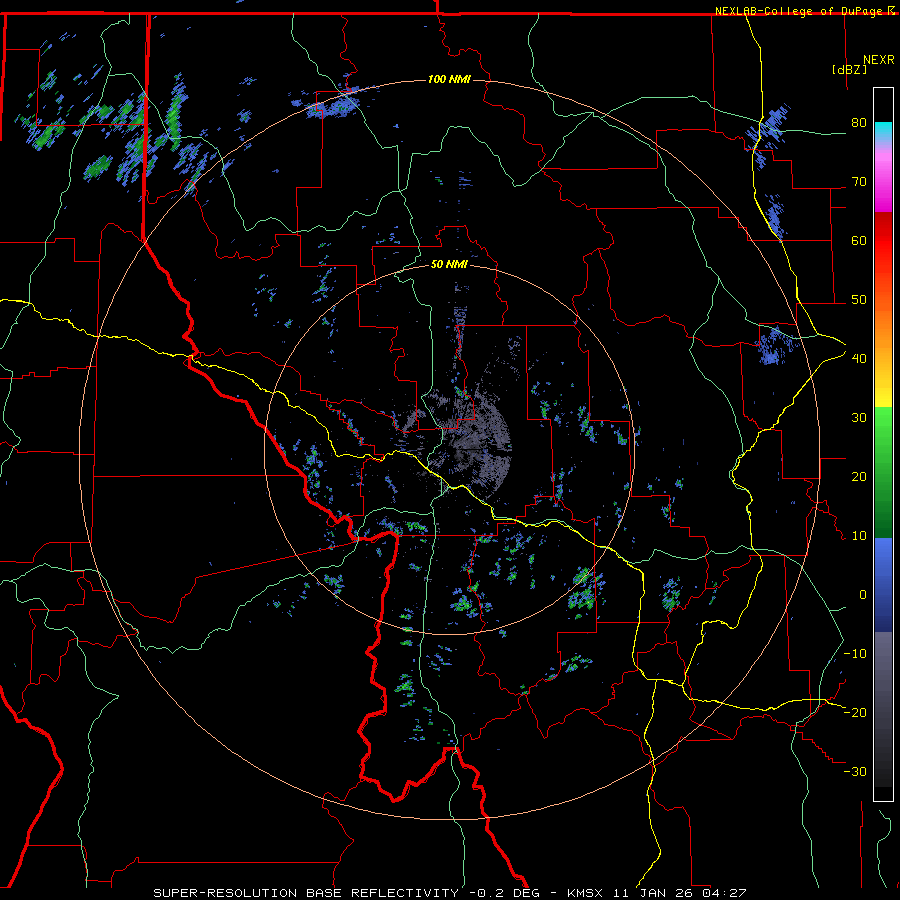Click the cyan top band of color bar

tap(883, 132)
